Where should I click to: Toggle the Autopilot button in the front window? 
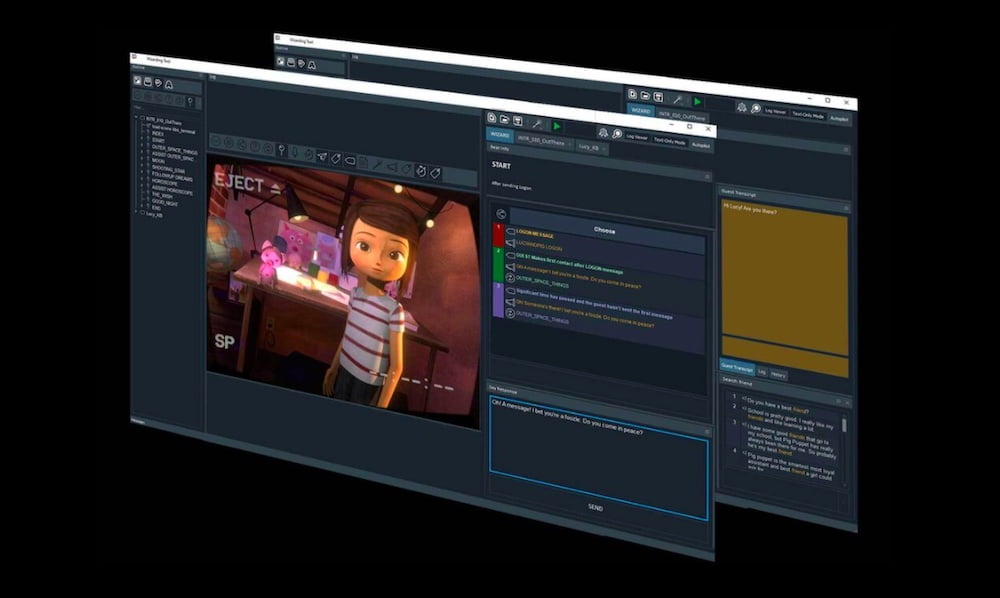point(701,145)
